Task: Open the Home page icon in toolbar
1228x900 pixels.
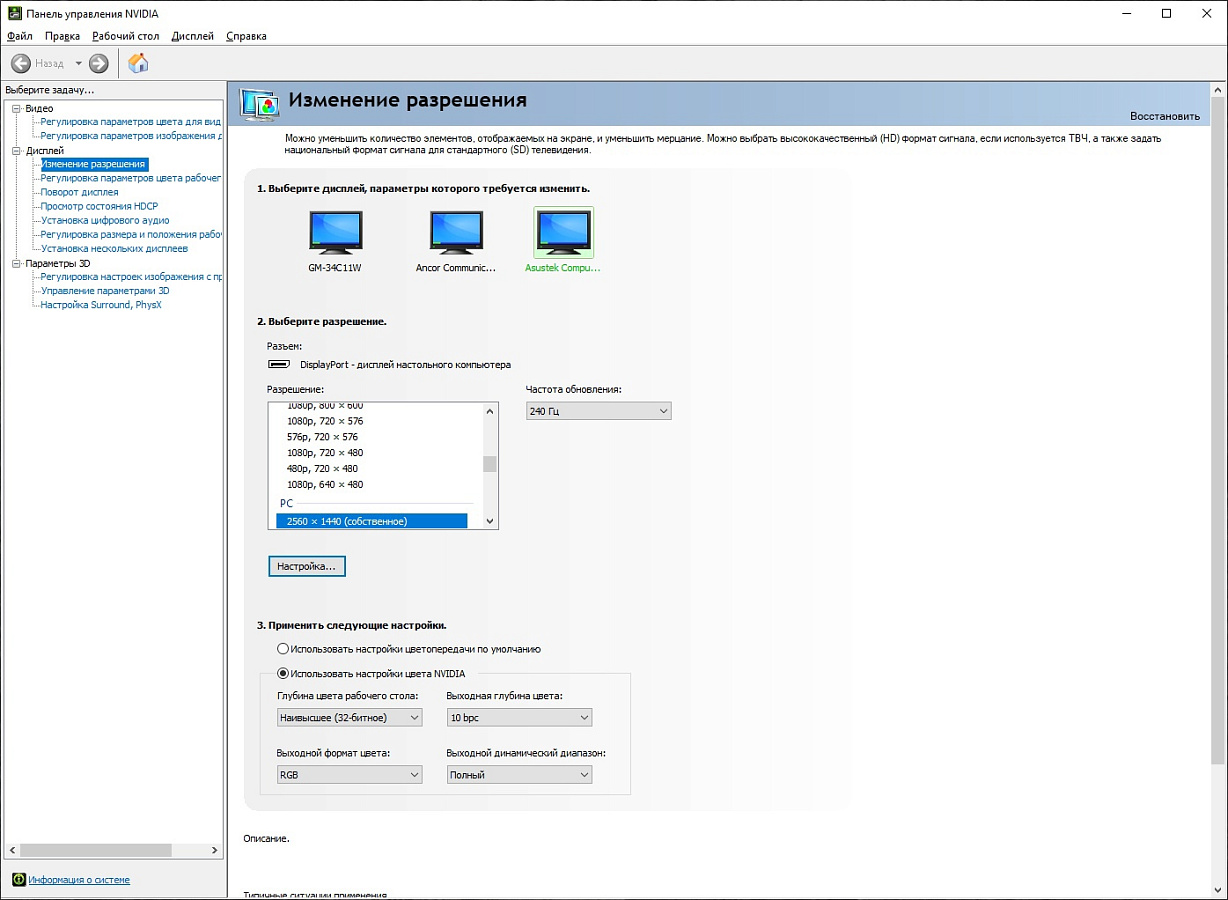Action: click(138, 63)
